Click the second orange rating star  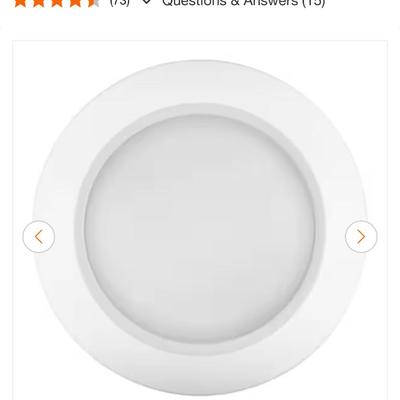click(x=39, y=3)
